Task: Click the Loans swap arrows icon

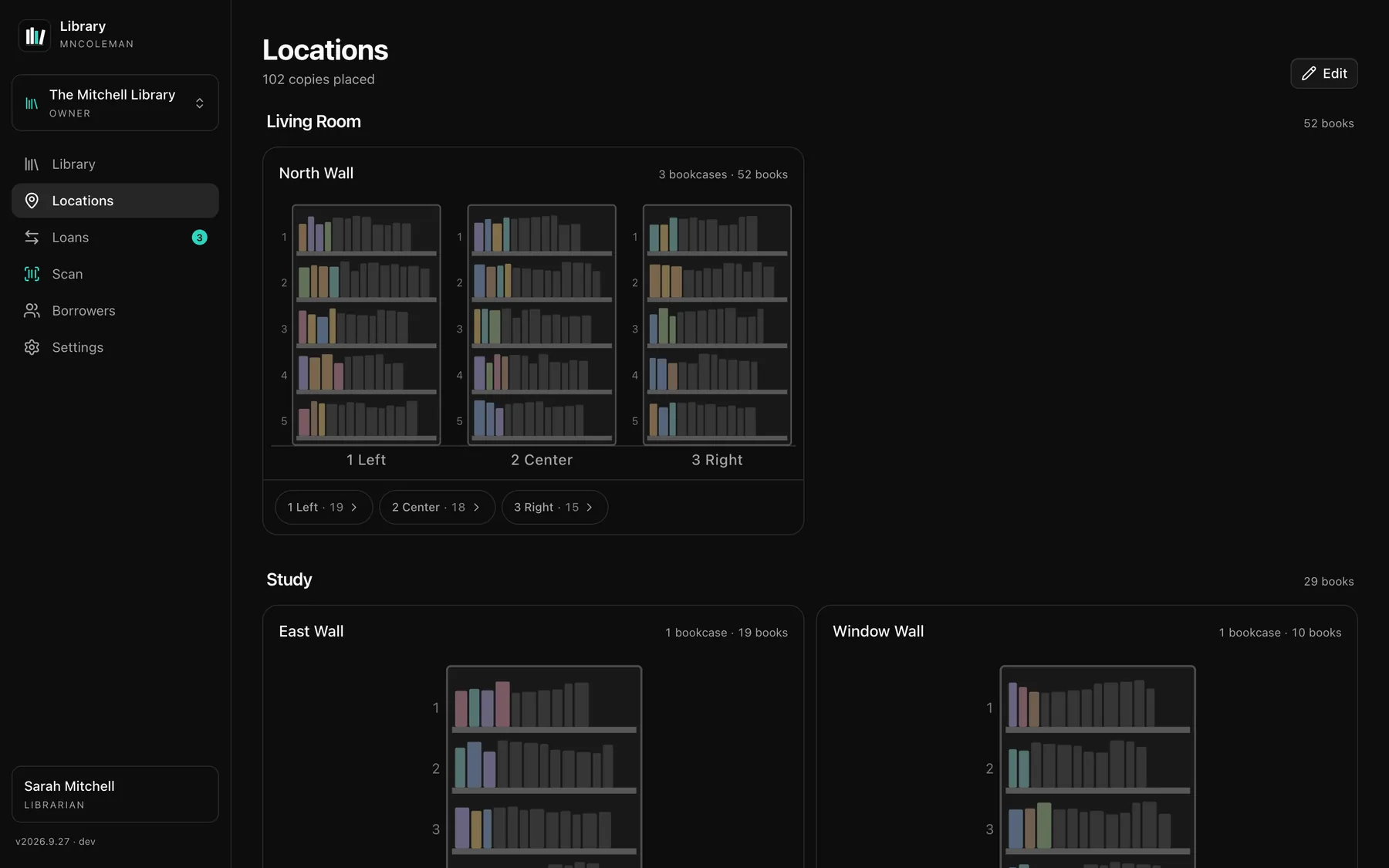Action: [x=32, y=238]
